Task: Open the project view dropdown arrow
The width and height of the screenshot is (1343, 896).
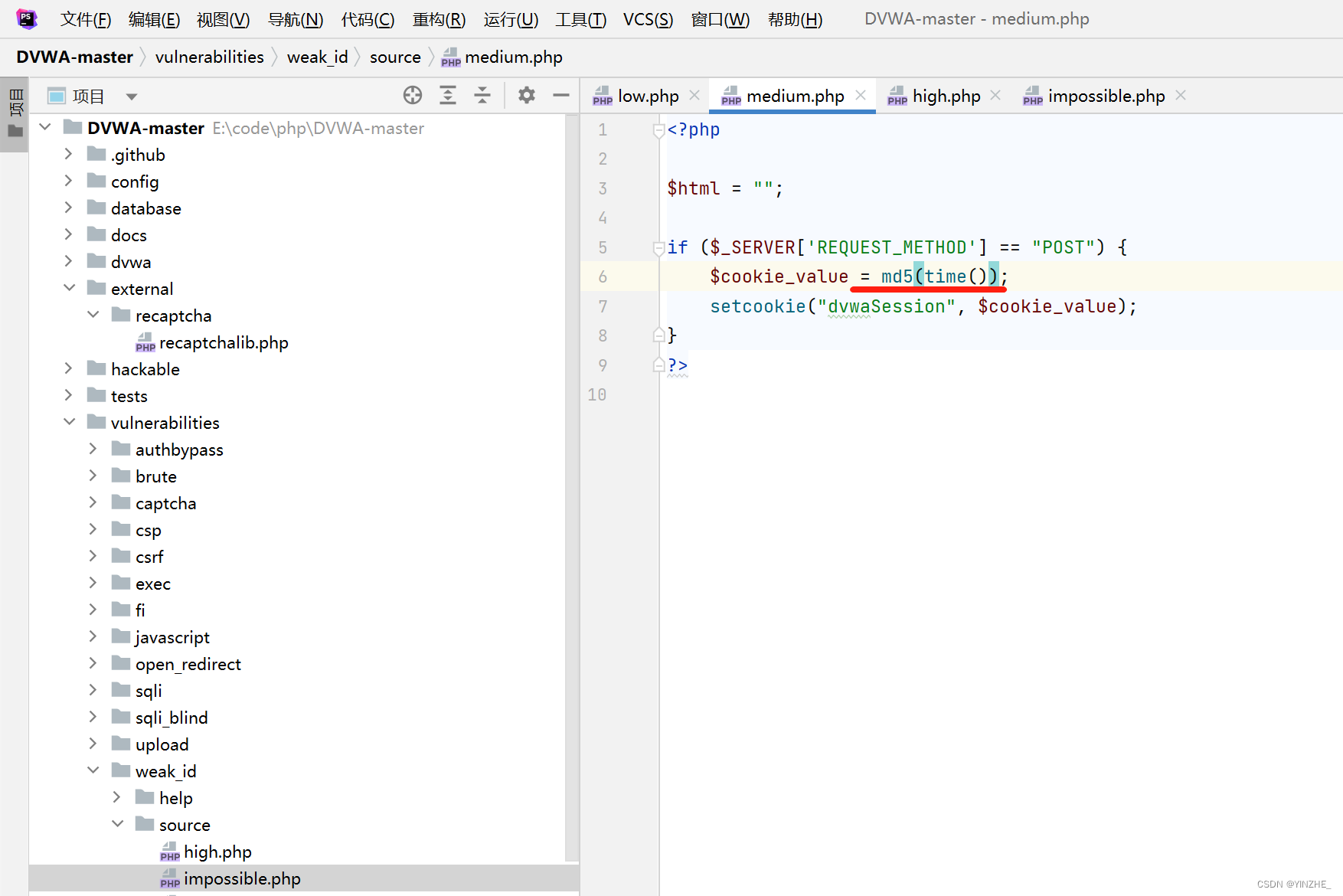Action: [x=132, y=96]
